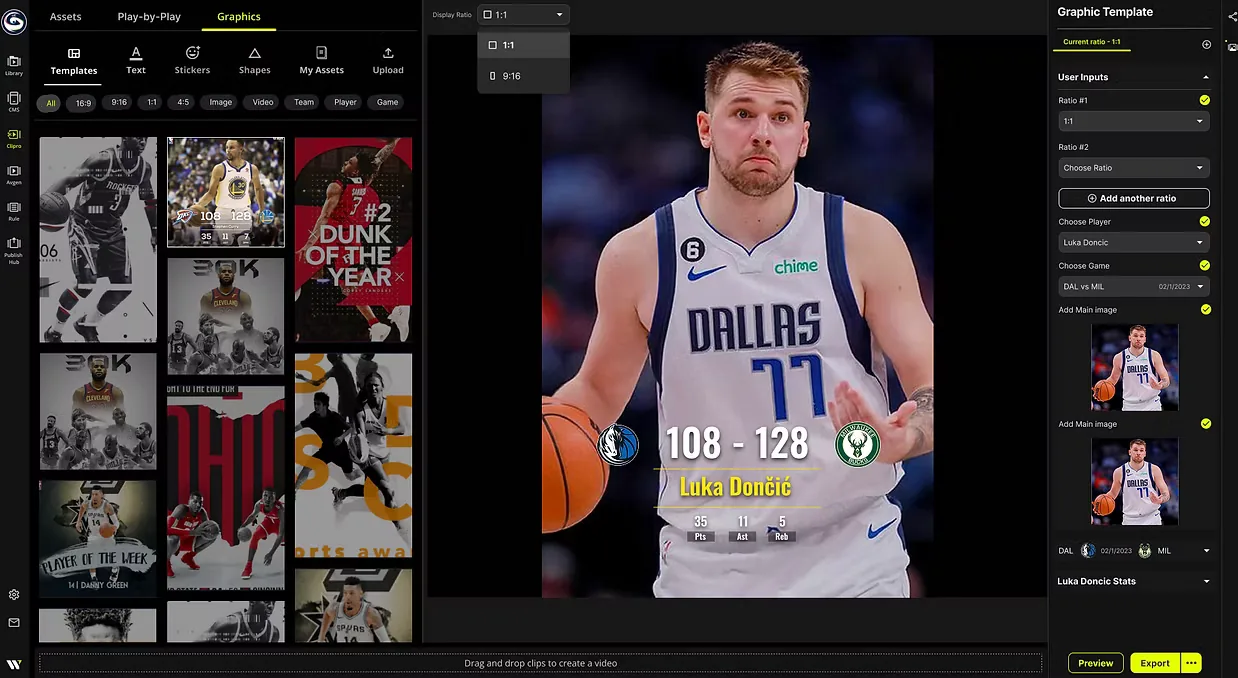Image resolution: width=1238 pixels, height=678 pixels.
Task: Switch to the Assets tab
Action: click(65, 16)
